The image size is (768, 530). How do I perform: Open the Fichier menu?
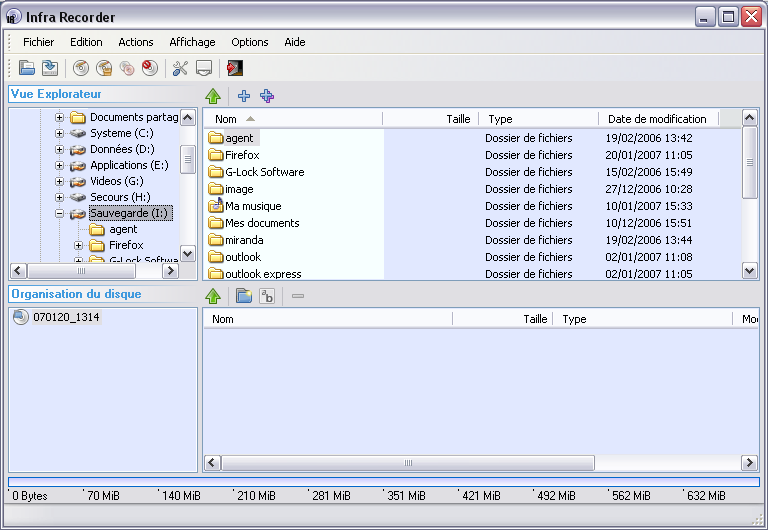(38, 42)
